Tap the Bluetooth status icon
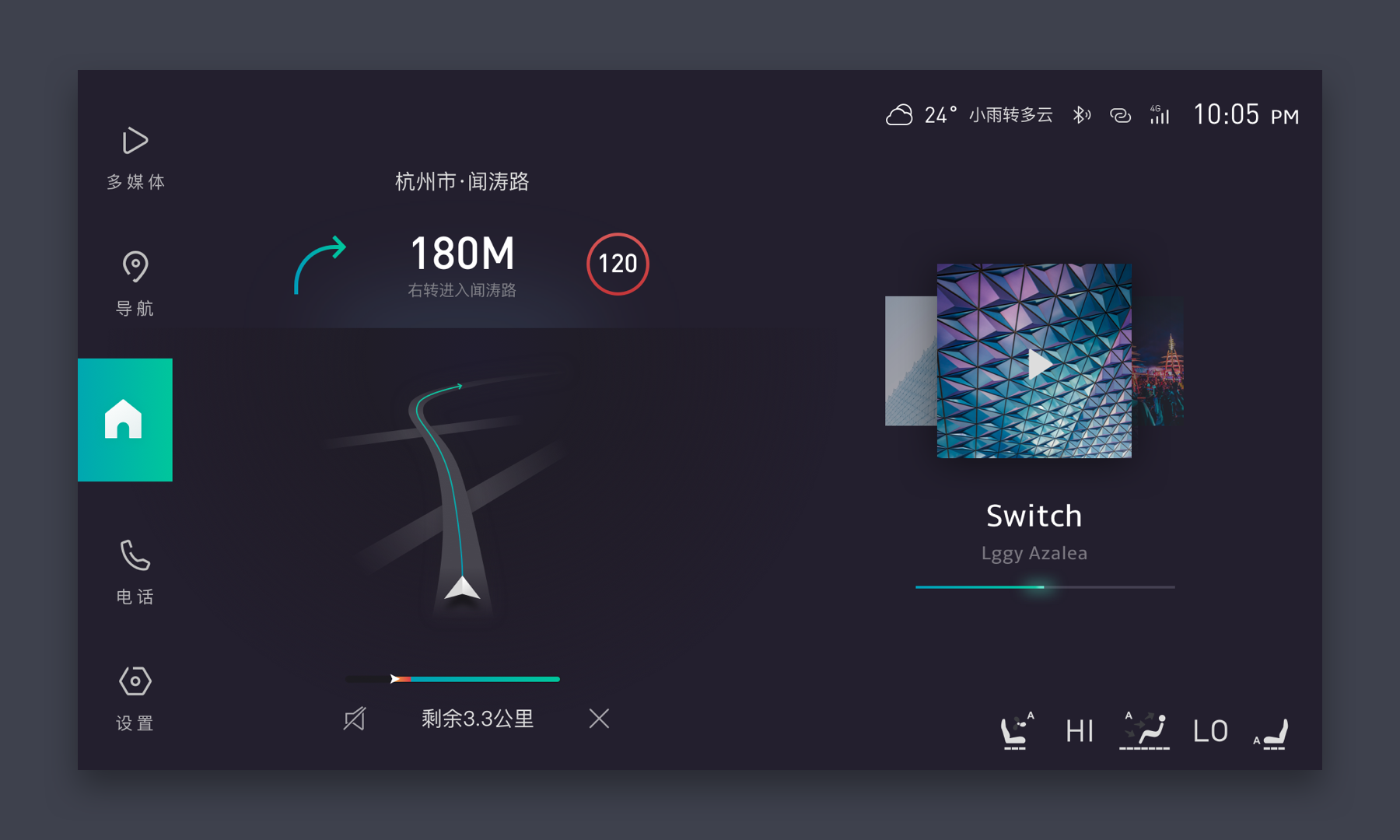1400x840 pixels. click(x=1081, y=115)
